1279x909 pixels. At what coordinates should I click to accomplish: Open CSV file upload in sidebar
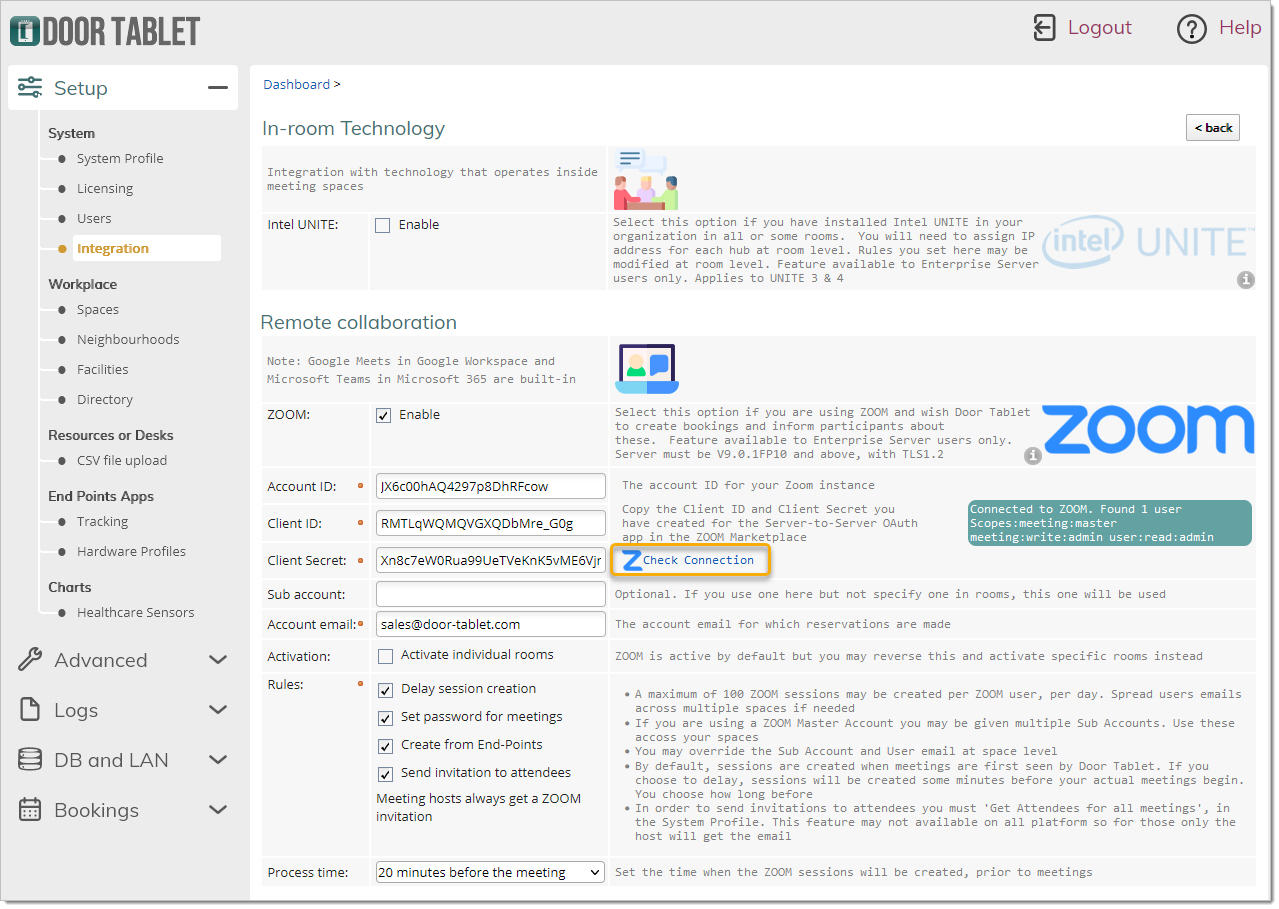pos(122,460)
